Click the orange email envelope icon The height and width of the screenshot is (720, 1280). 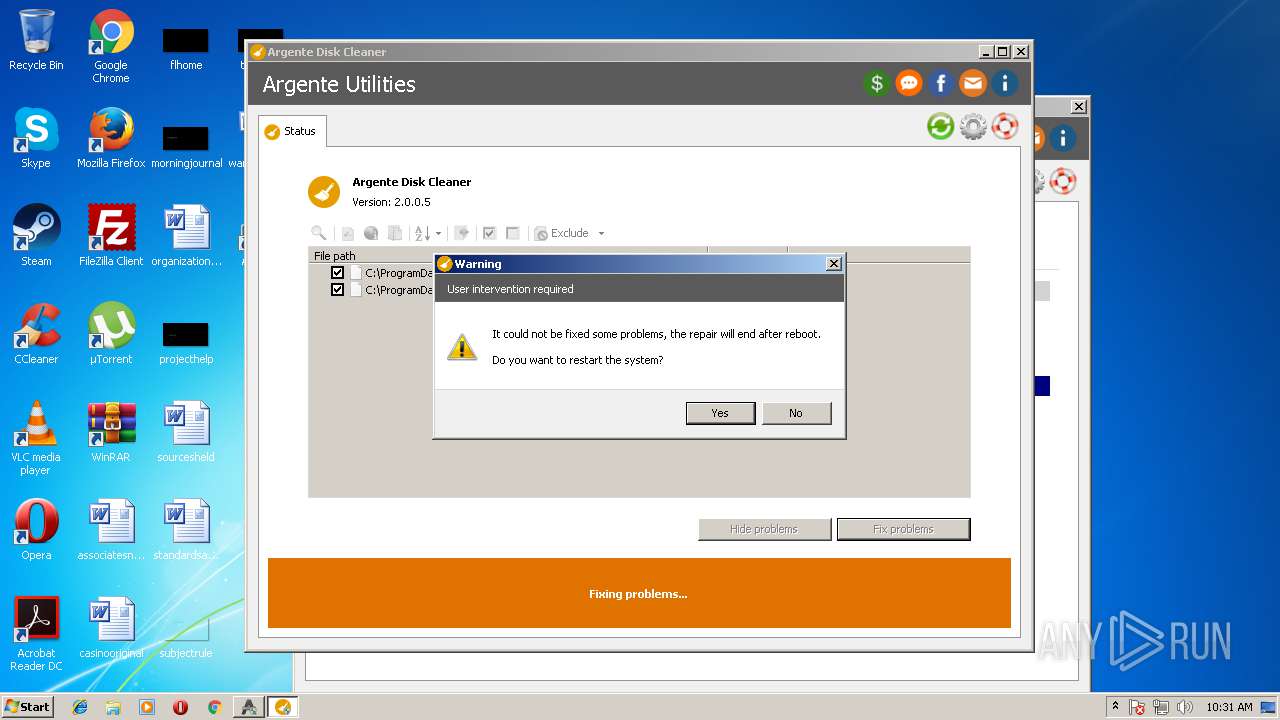point(973,83)
